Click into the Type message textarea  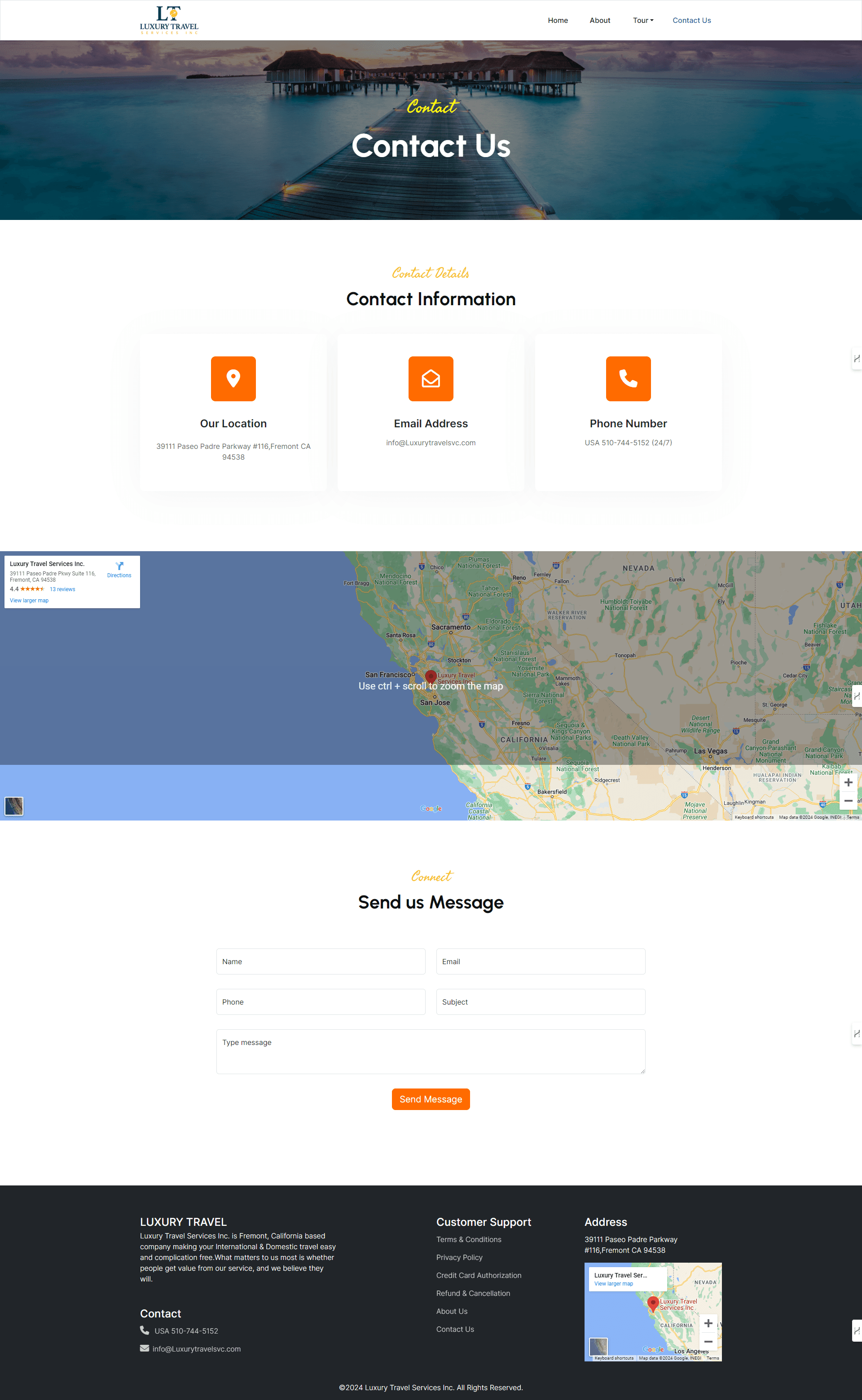coord(431,1051)
